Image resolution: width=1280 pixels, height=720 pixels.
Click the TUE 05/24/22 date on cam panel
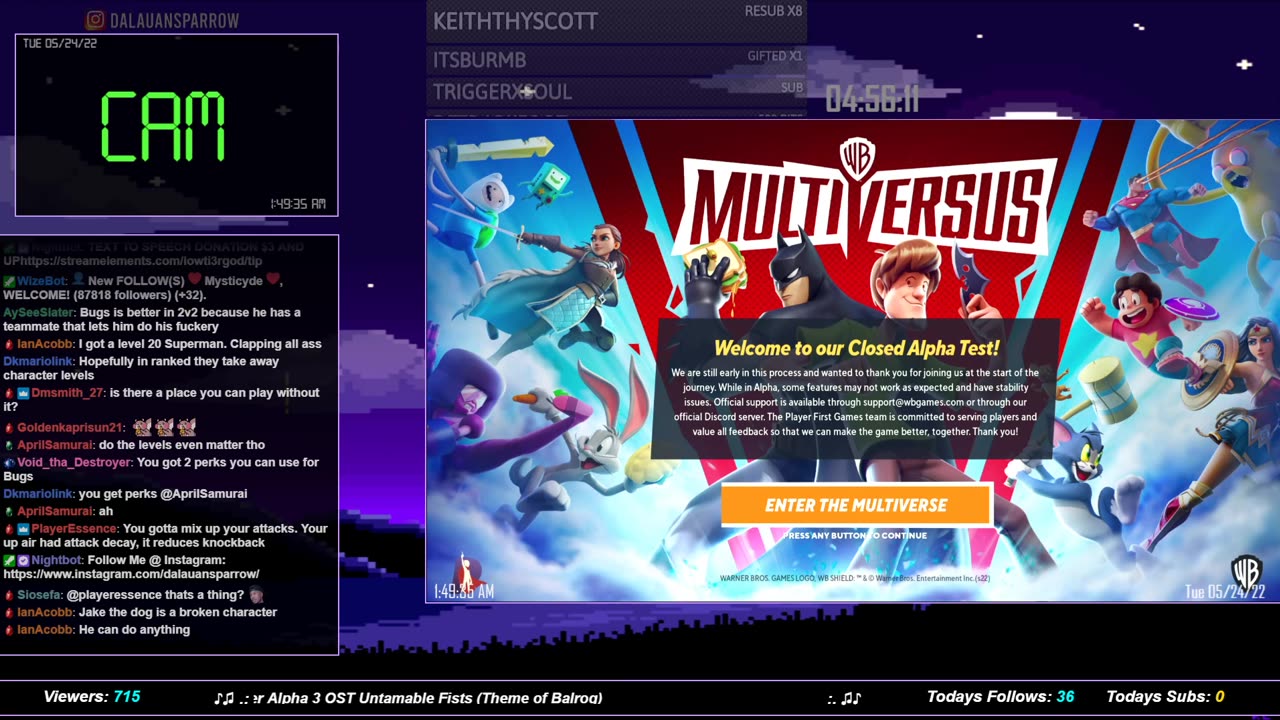(59, 44)
